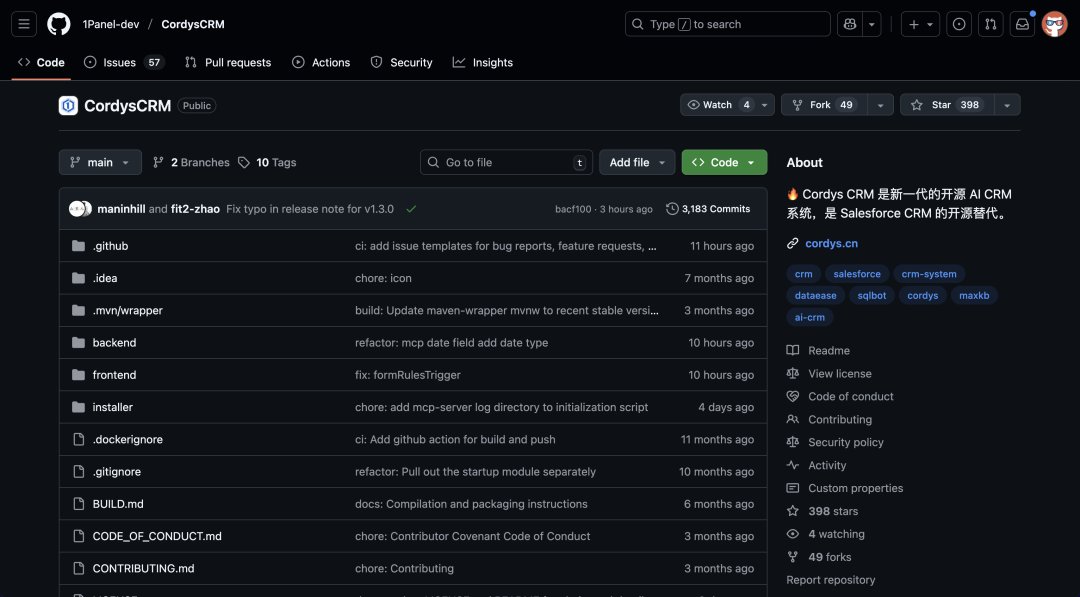This screenshot has height=597, width=1080.
Task: Expand the main branch selector
Action: 100,162
